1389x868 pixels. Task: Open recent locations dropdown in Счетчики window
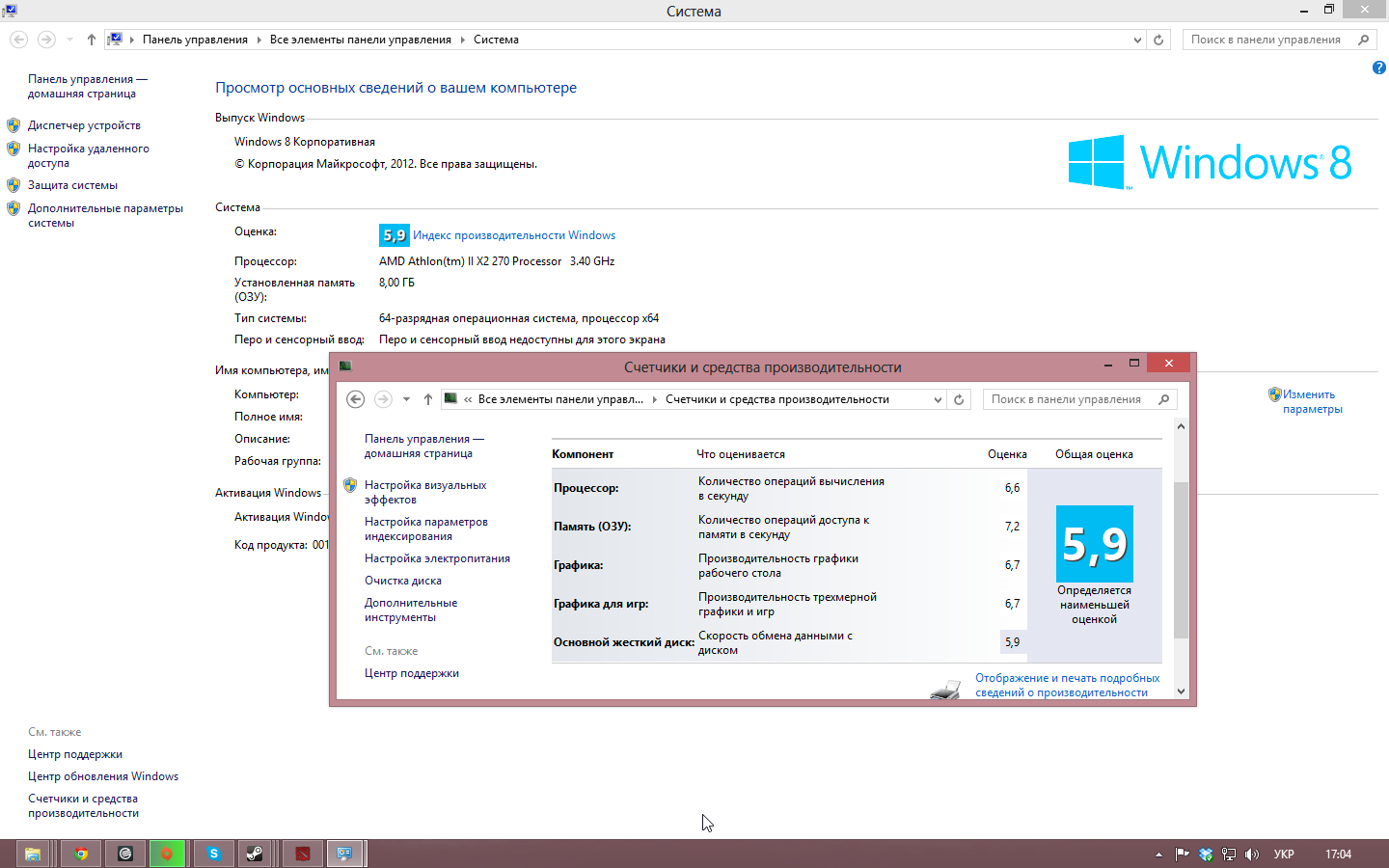pyautogui.click(x=406, y=399)
